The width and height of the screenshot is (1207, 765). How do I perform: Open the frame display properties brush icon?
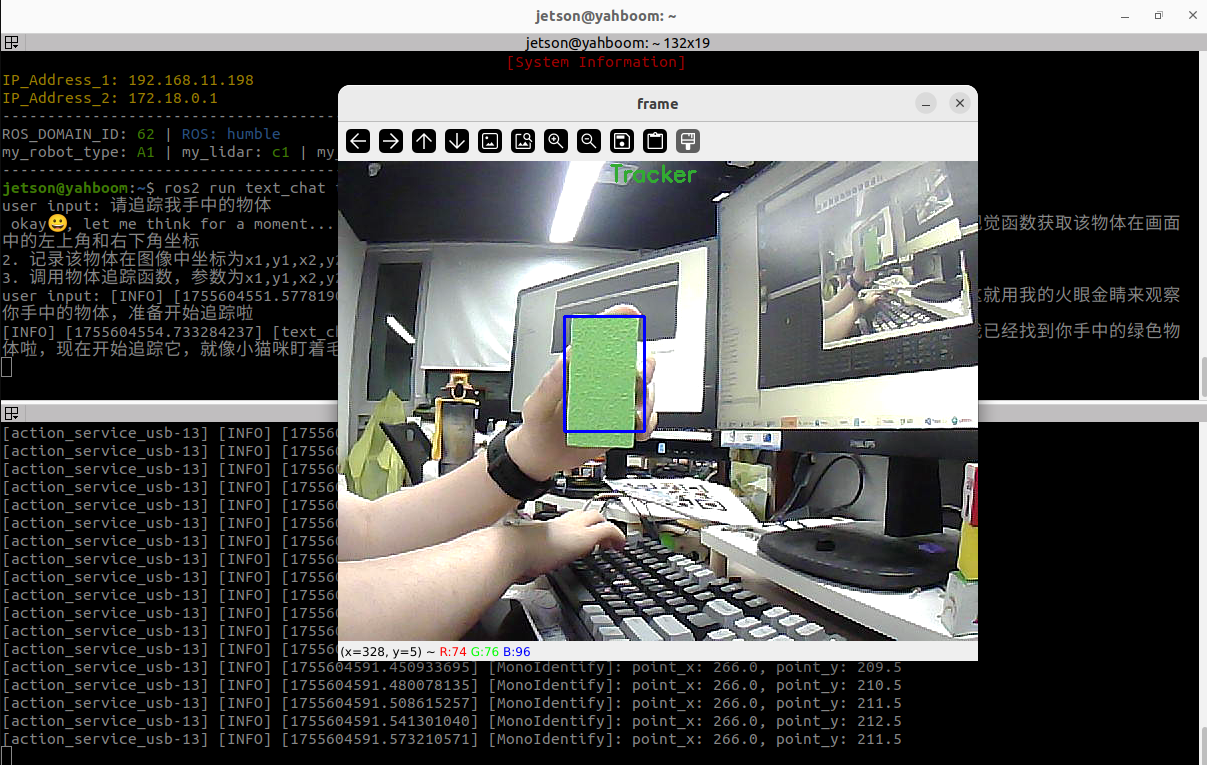[x=687, y=141]
